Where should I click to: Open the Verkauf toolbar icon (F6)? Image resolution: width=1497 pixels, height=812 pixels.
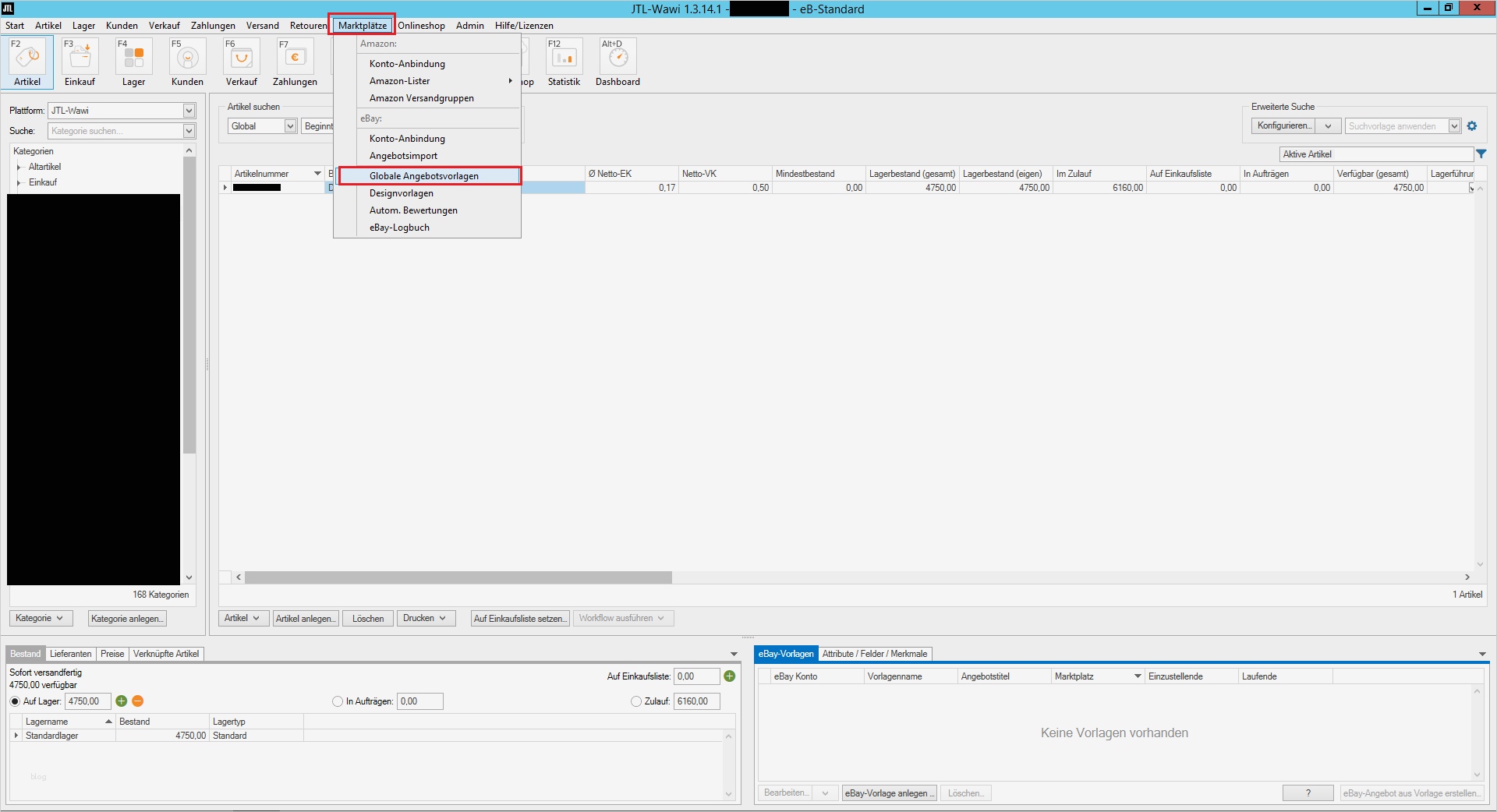(x=241, y=62)
